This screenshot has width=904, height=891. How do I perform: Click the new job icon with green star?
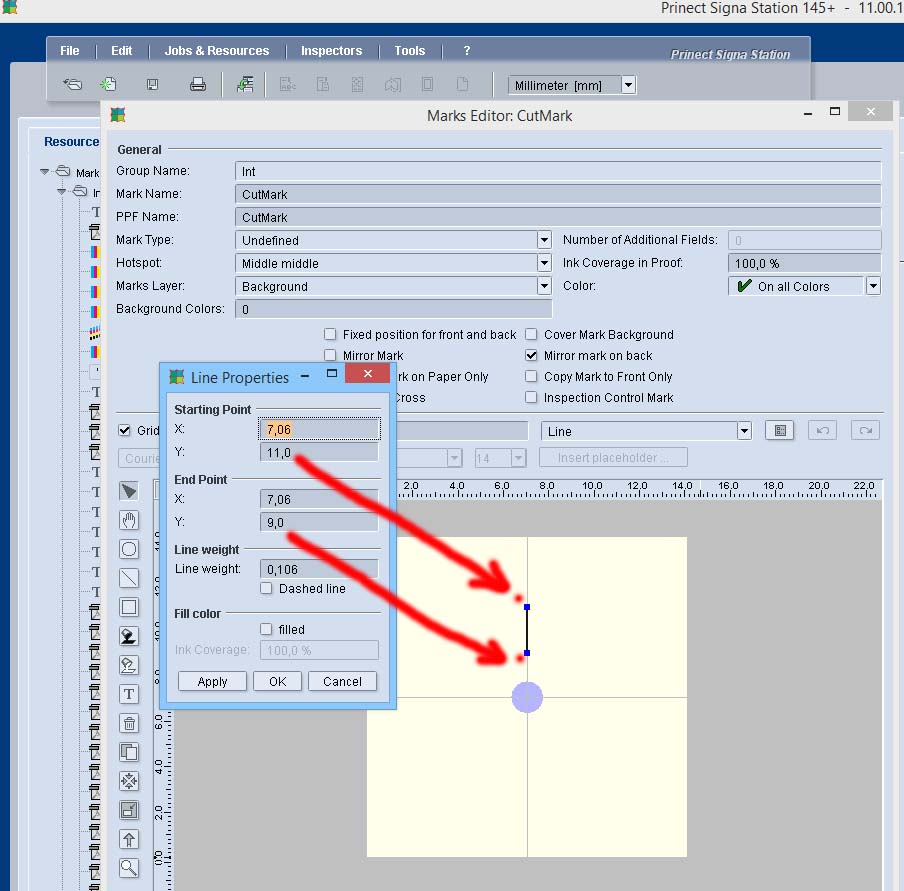pos(108,85)
